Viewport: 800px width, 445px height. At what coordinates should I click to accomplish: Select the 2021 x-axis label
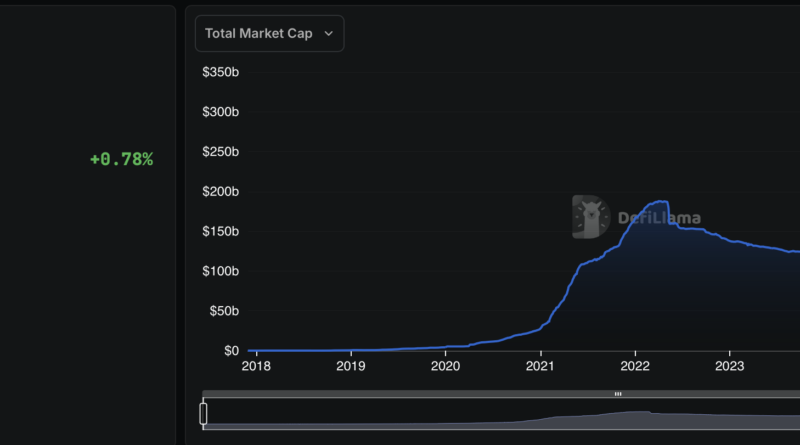[540, 366]
